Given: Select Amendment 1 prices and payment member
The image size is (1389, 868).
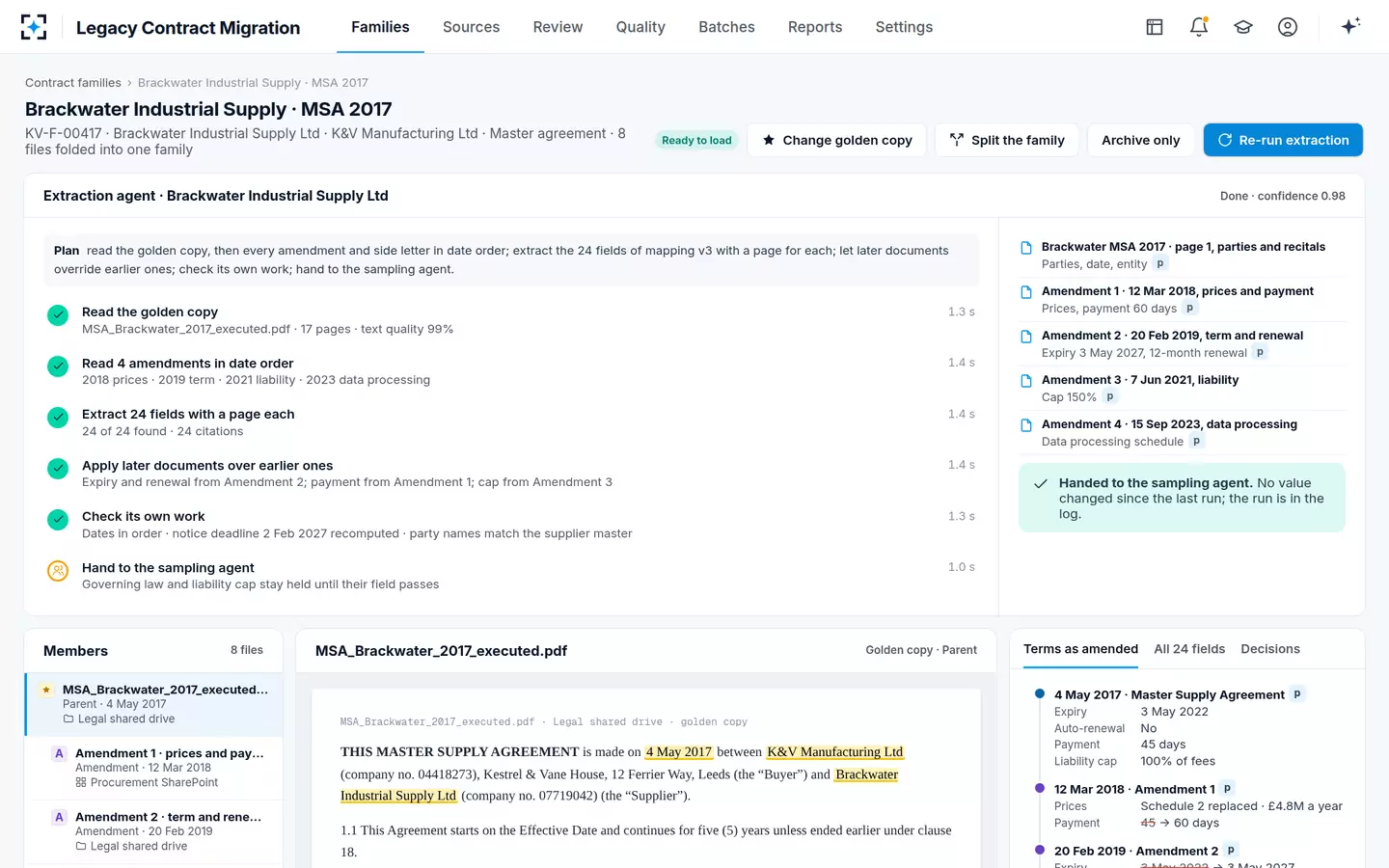Looking at the screenshot, I should coord(154,768).
